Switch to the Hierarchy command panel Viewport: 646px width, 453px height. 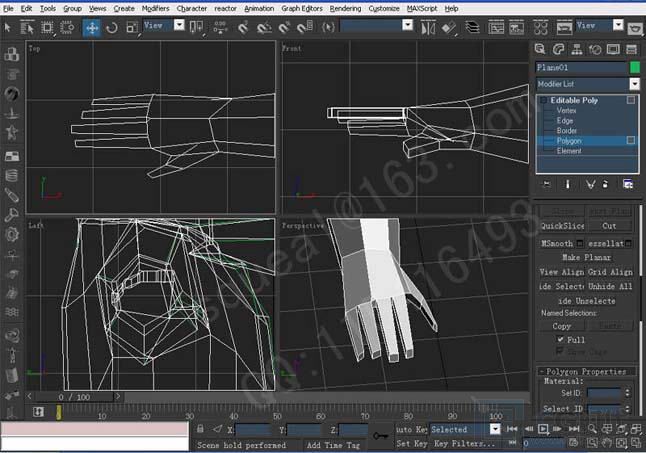pos(577,49)
